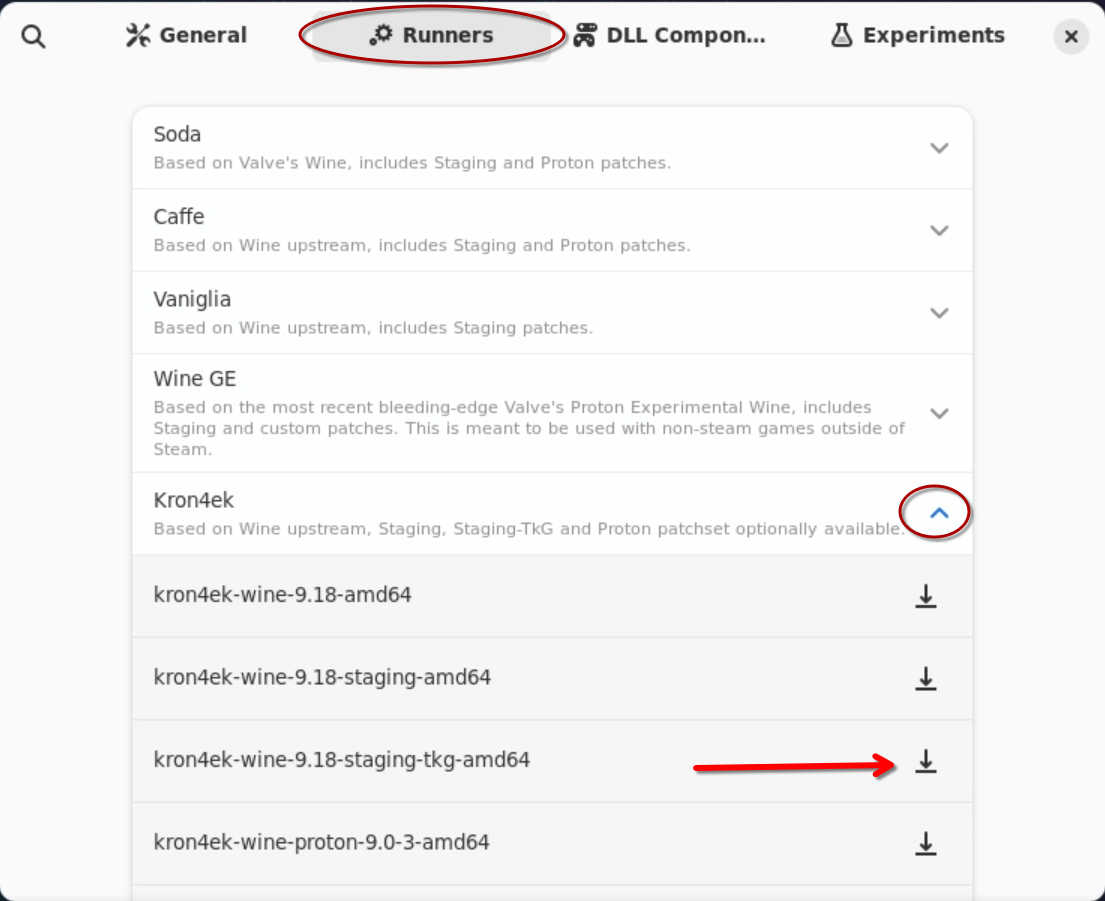
Task: Click the Wine GE row title
Action: click(195, 379)
